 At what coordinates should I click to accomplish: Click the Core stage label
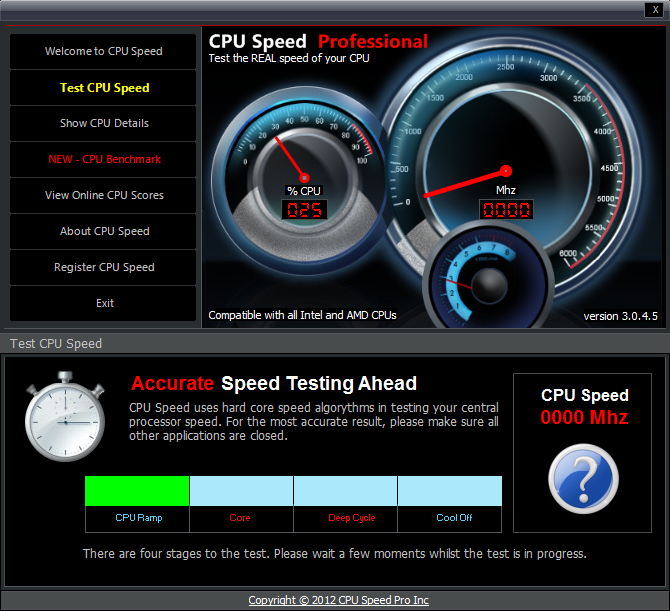point(240,518)
